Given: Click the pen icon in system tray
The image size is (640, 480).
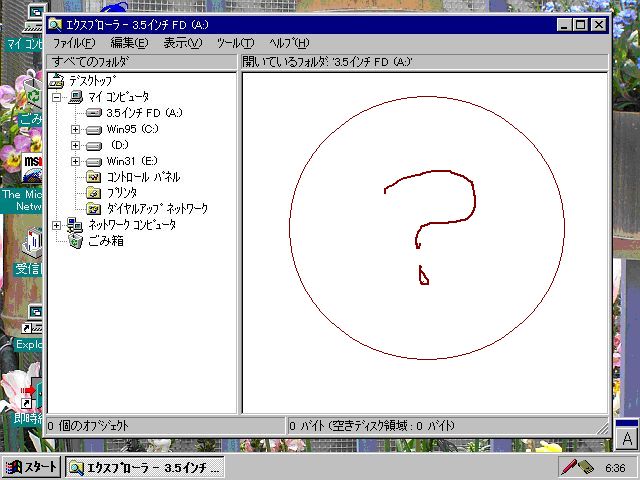Looking at the screenshot, I should coord(571,467).
